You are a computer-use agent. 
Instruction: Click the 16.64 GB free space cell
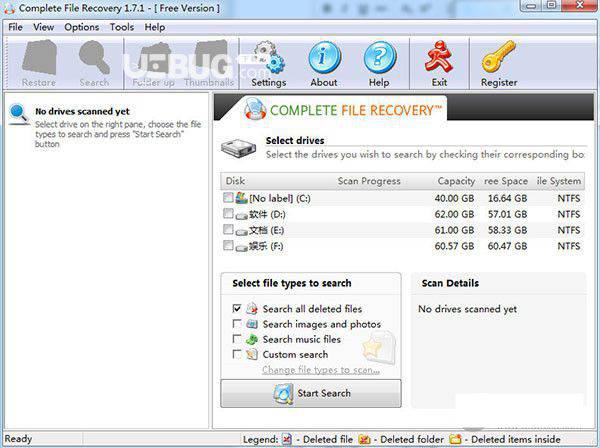(x=507, y=199)
